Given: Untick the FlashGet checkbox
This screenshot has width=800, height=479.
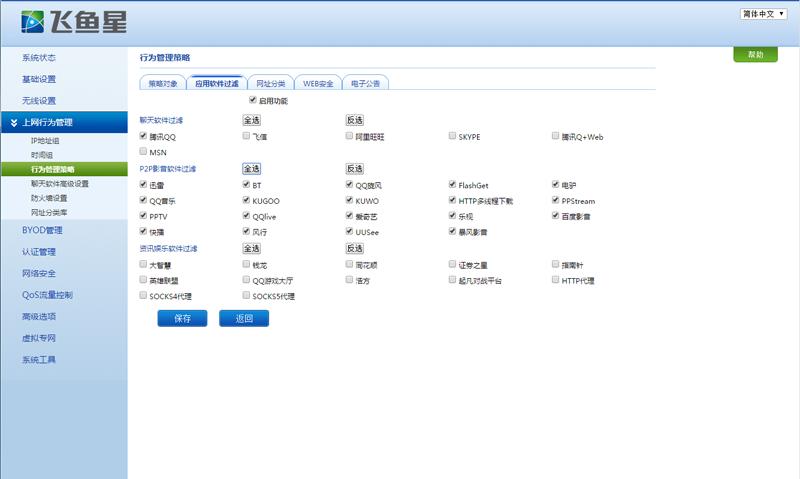Looking at the screenshot, I should [x=452, y=185].
